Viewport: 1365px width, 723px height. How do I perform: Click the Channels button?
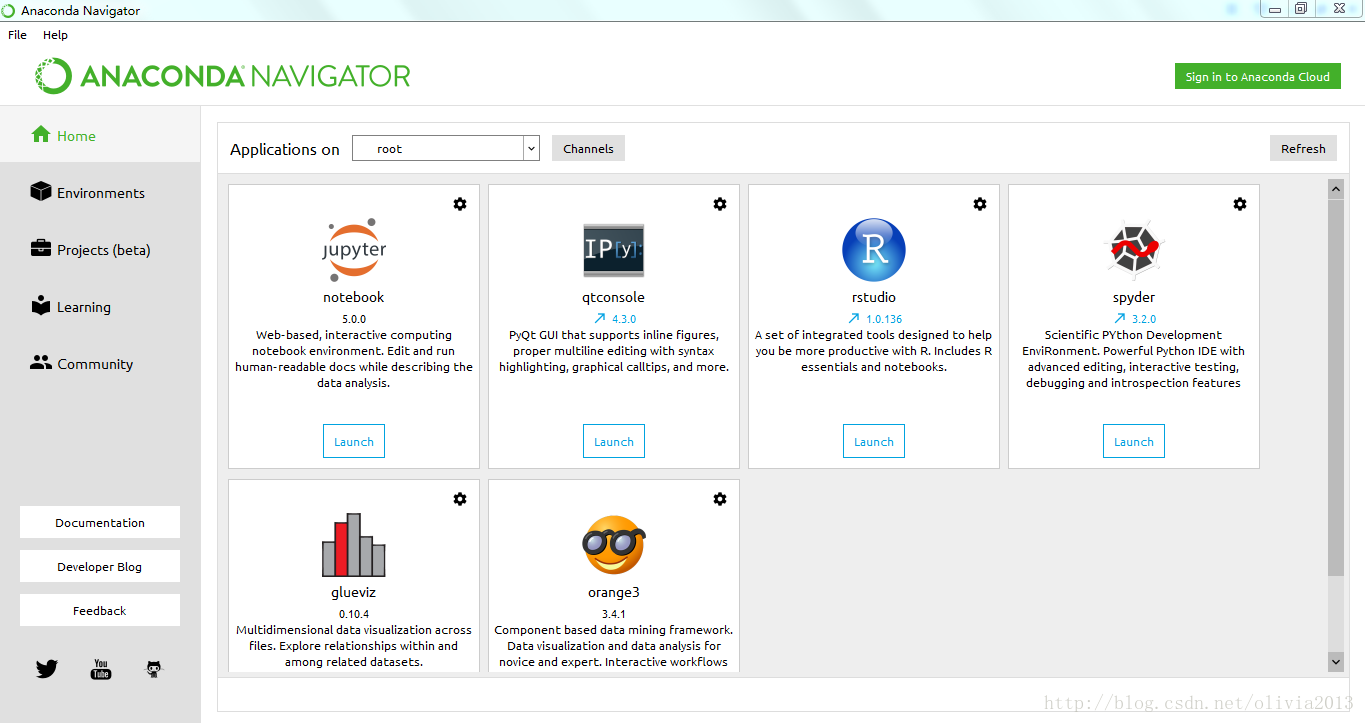coord(588,148)
